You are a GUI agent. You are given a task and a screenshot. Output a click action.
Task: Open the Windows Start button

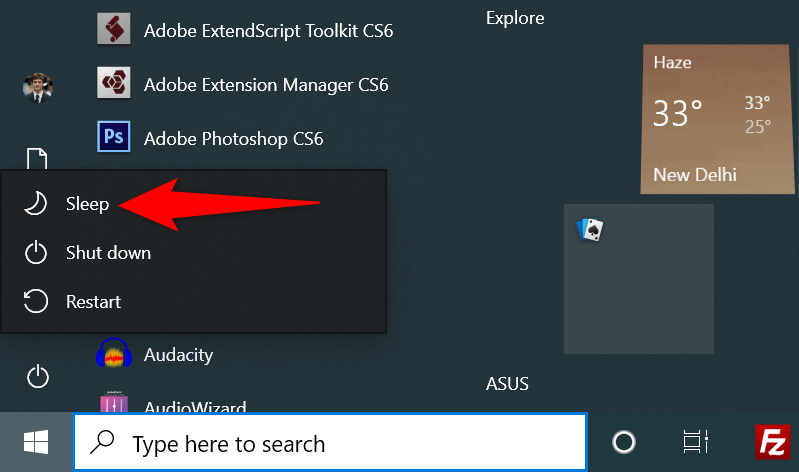[x=37, y=442]
